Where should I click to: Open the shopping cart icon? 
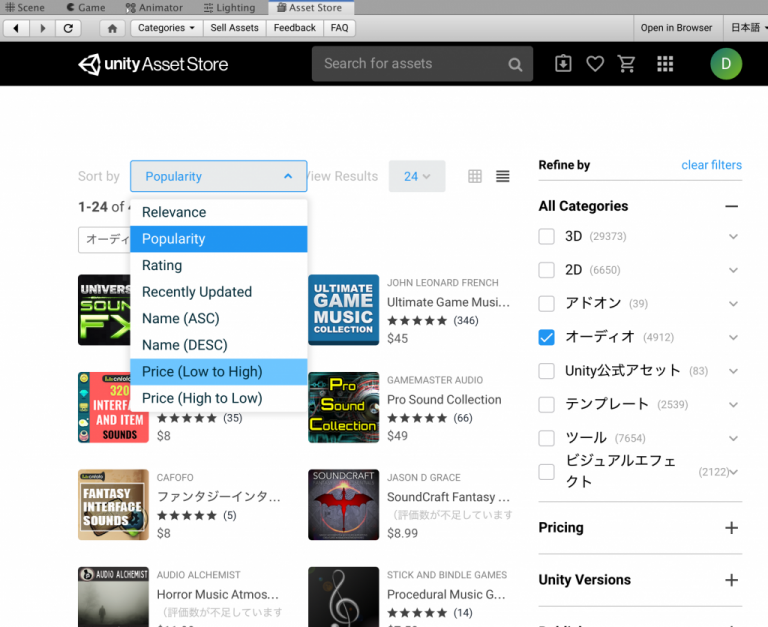click(627, 64)
